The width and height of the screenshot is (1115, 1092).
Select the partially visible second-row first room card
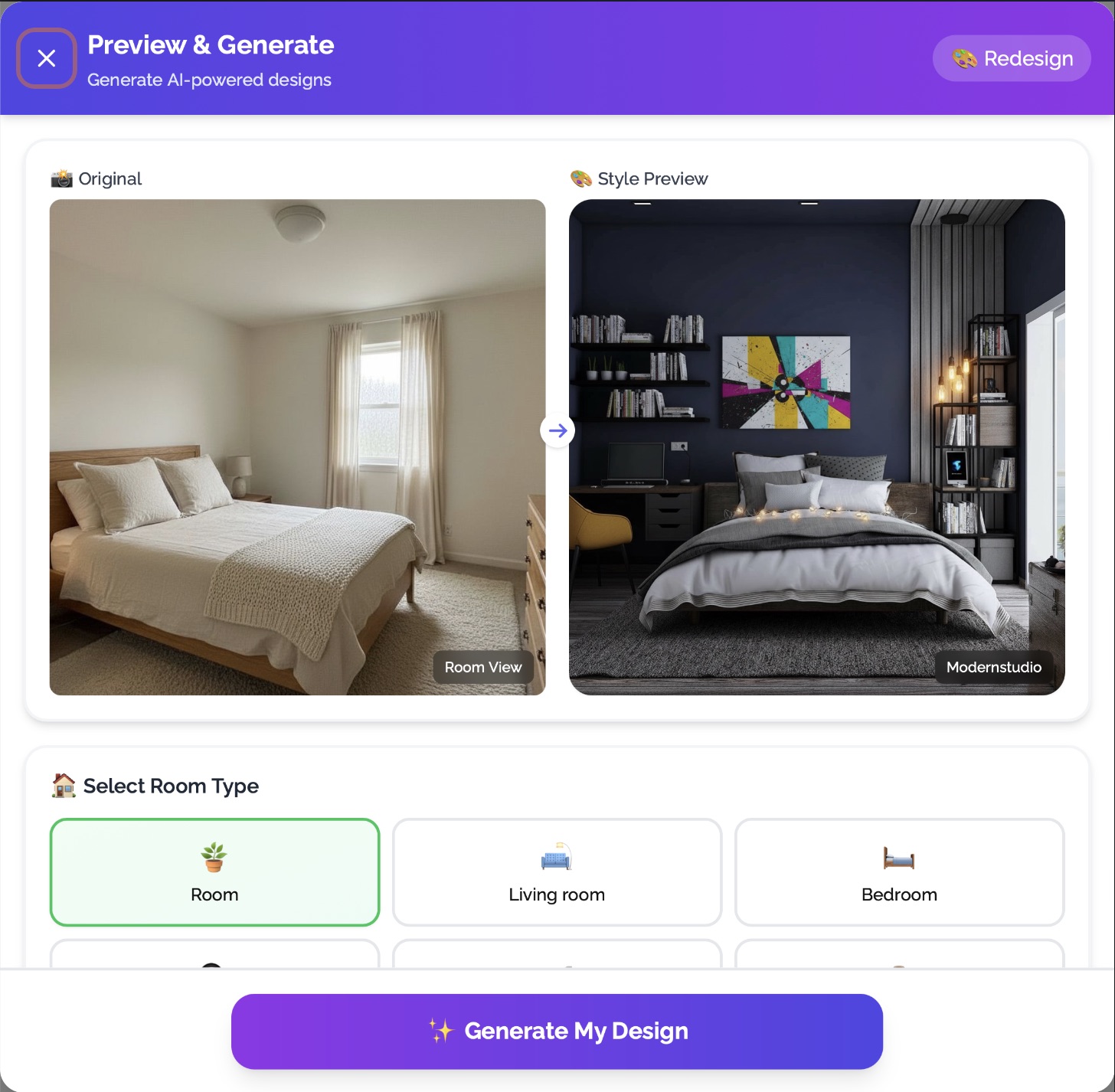[x=214, y=953]
